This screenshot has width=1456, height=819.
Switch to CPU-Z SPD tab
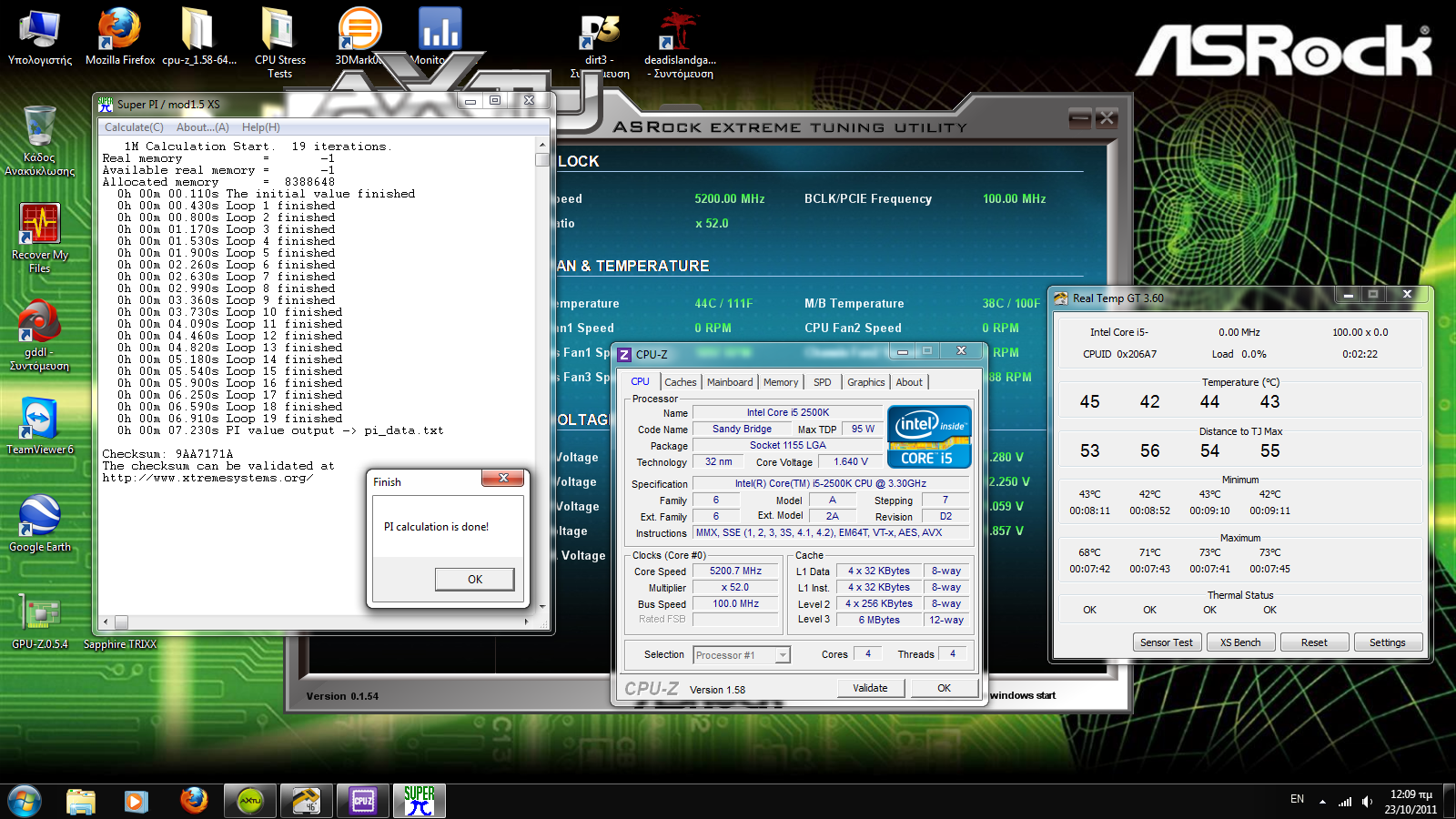pyautogui.click(x=823, y=382)
